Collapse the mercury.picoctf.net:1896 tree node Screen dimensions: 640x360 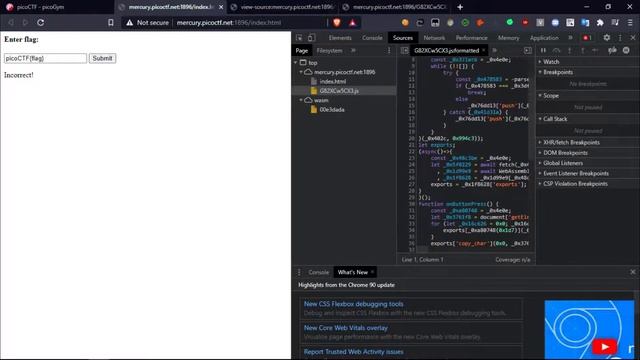coord(301,72)
